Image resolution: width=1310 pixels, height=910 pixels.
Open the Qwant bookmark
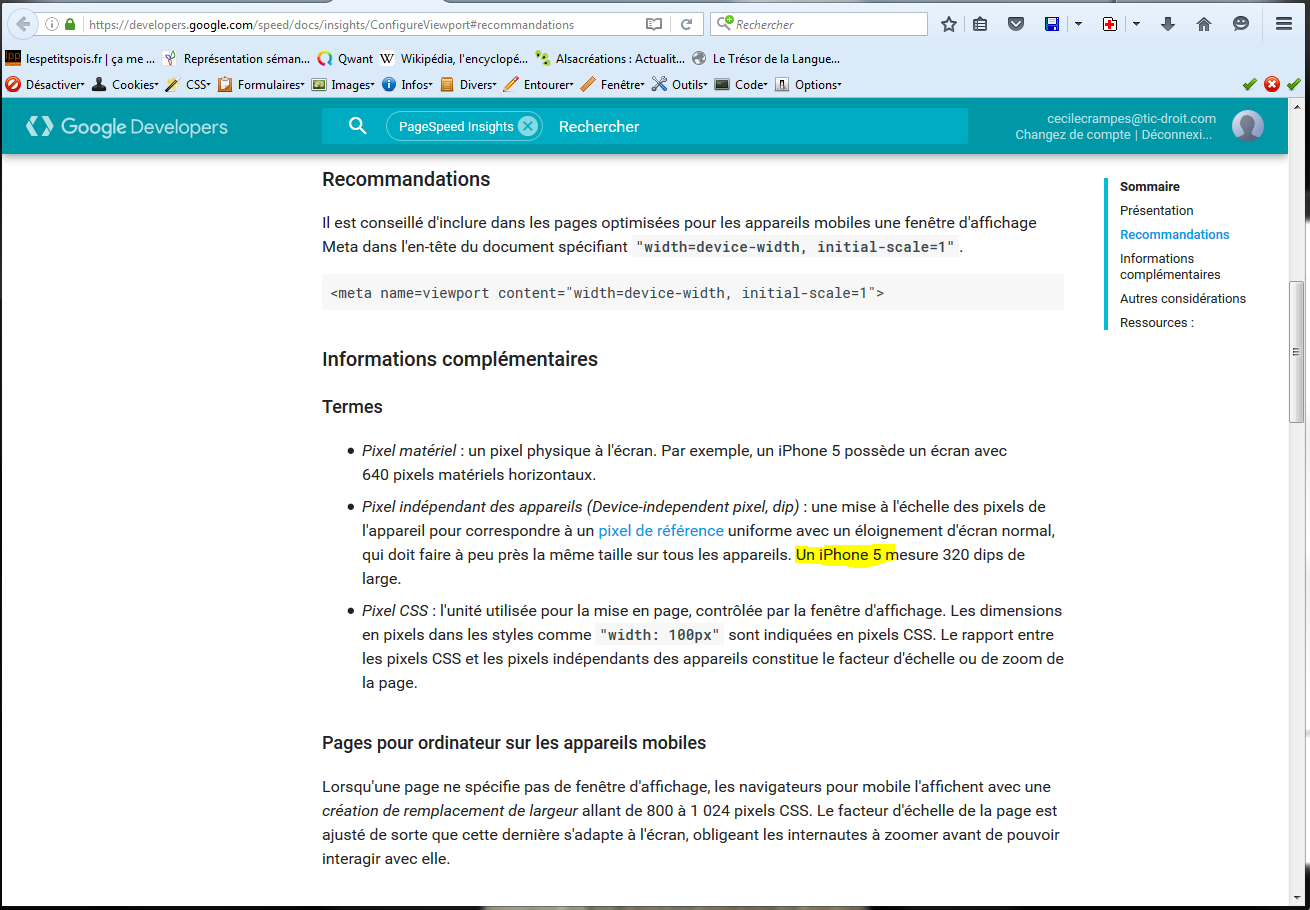point(345,59)
